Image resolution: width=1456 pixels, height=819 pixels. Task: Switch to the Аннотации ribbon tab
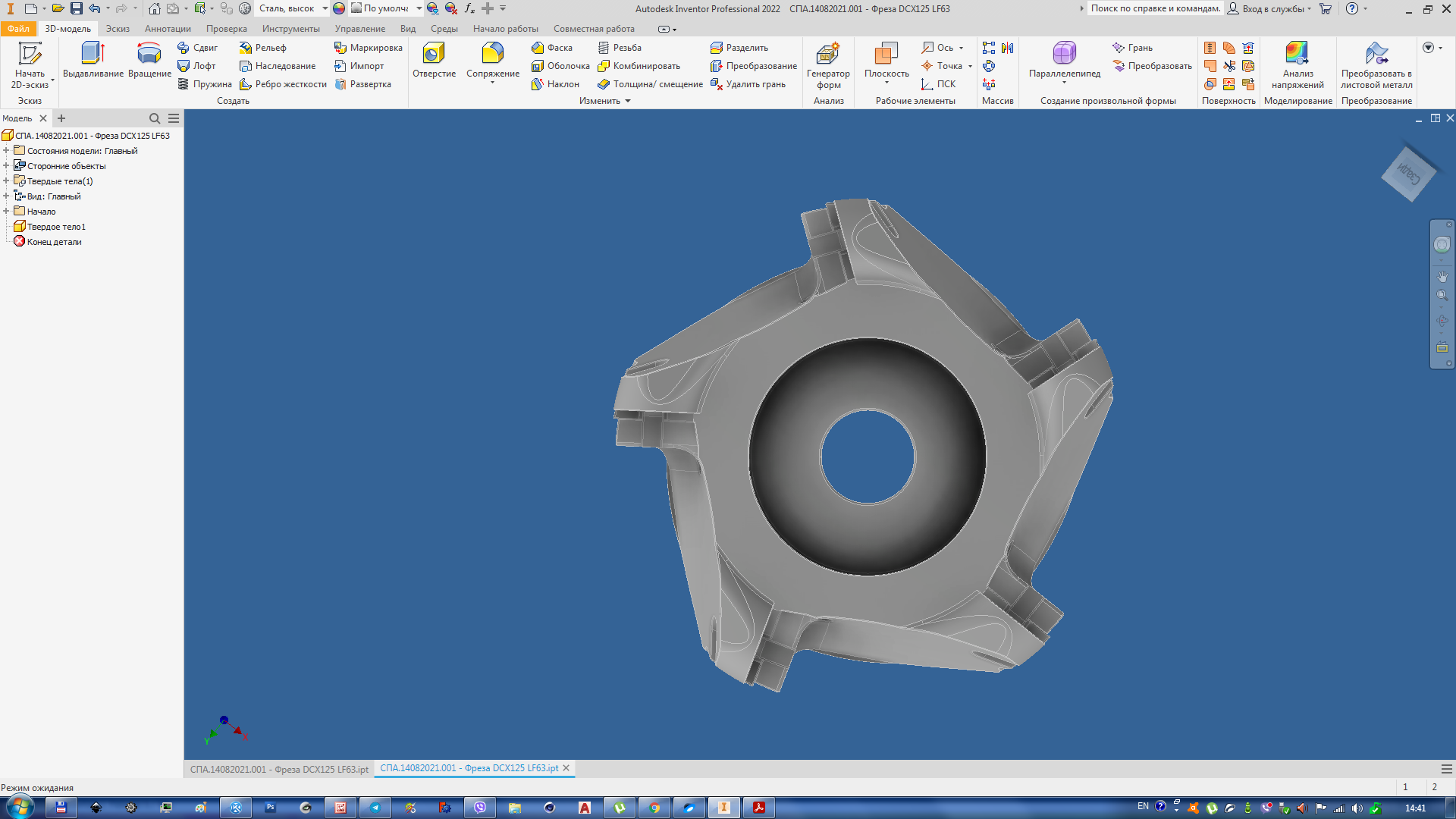[168, 29]
